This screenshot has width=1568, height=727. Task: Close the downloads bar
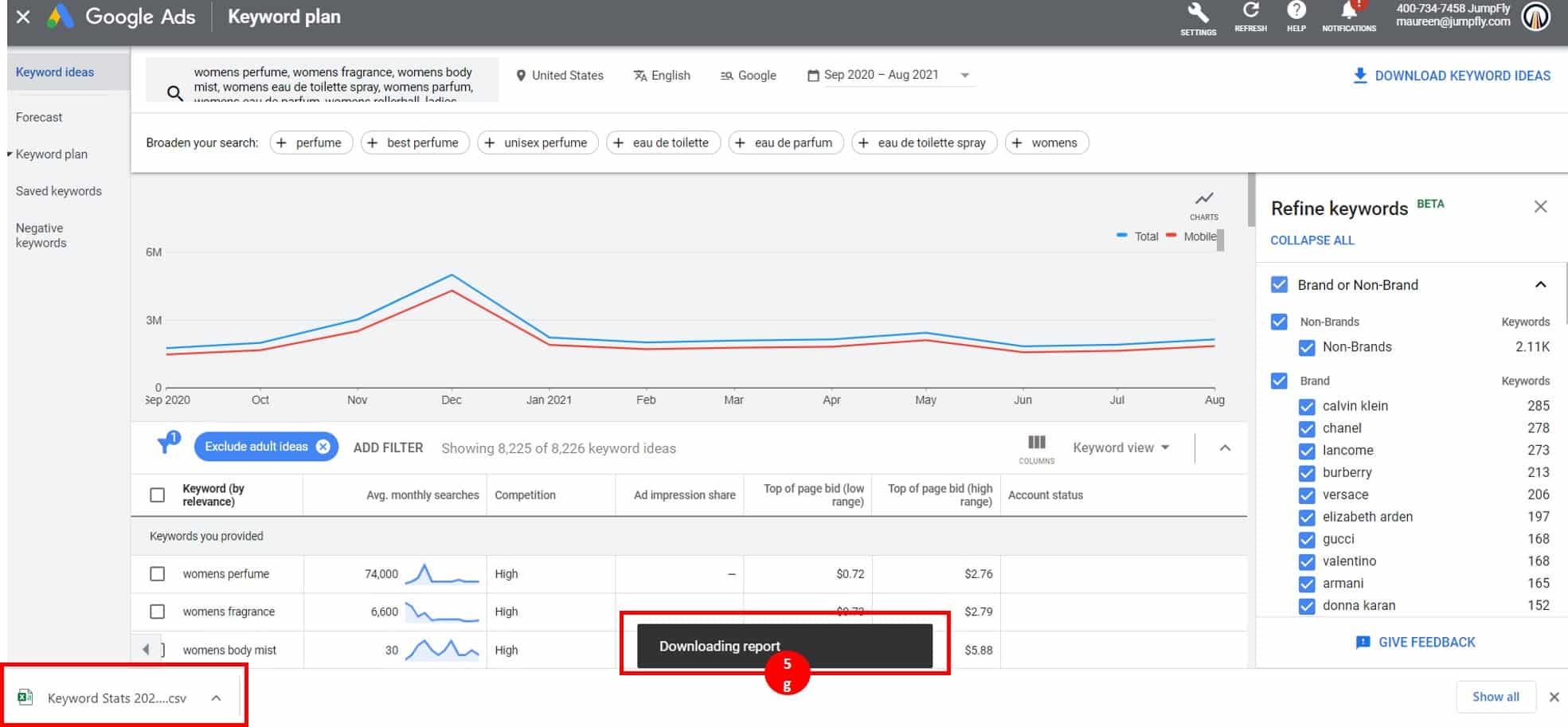[x=1554, y=697]
